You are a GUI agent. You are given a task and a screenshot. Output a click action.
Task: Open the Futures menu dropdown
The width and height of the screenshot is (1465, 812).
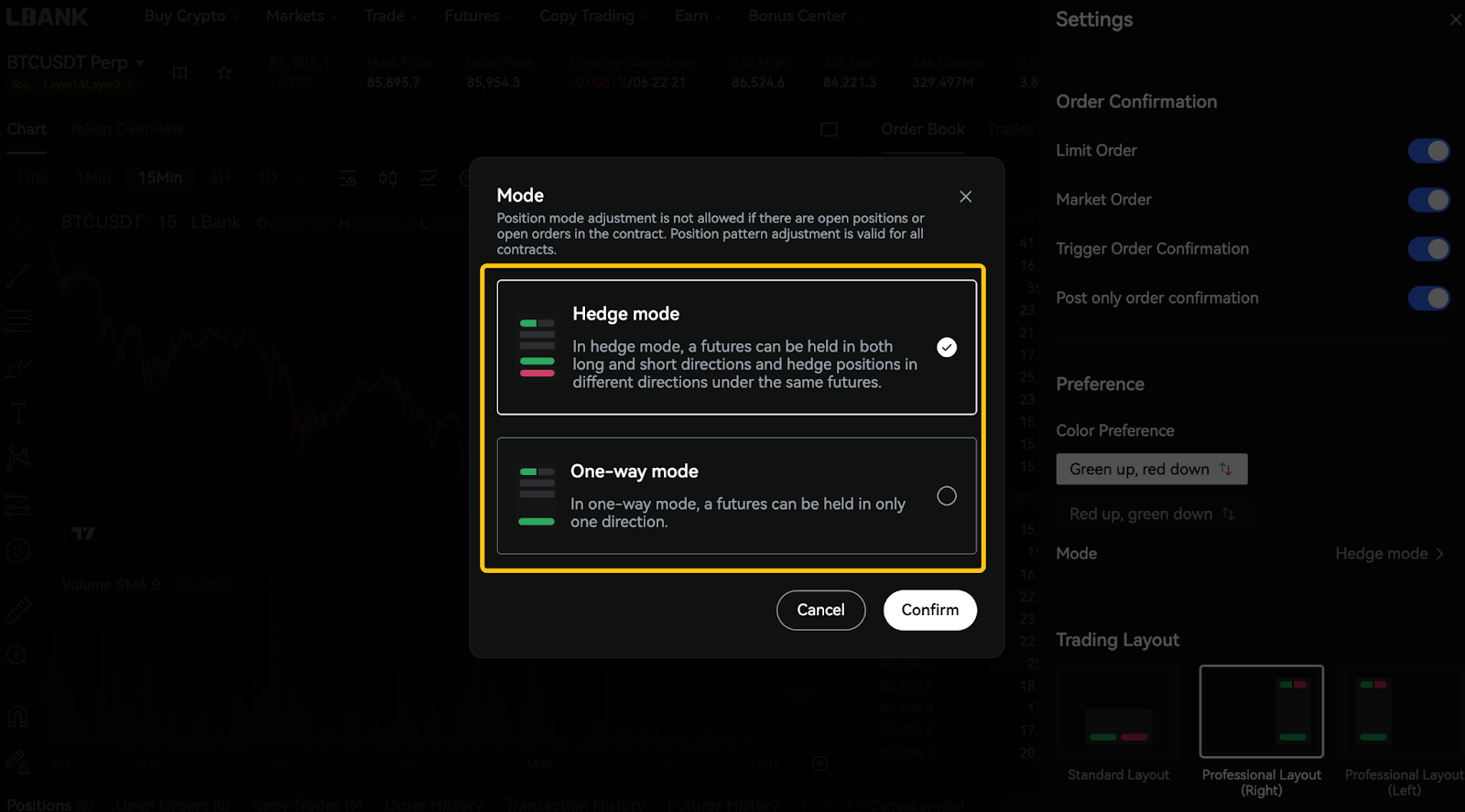(478, 16)
